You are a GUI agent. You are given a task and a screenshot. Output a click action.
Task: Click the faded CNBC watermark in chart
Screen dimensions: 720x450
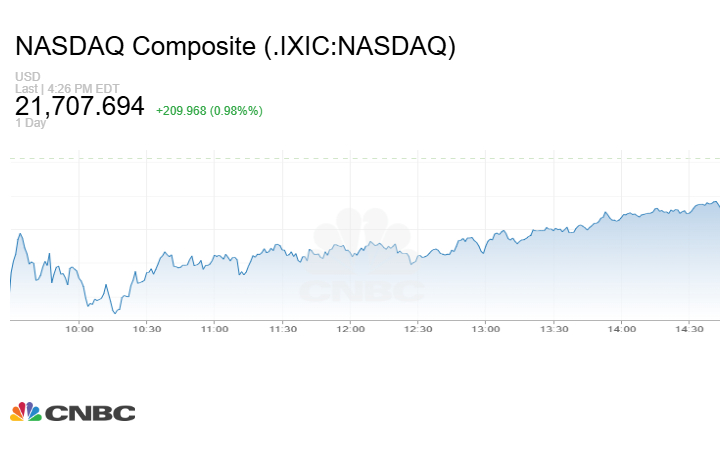point(364,262)
